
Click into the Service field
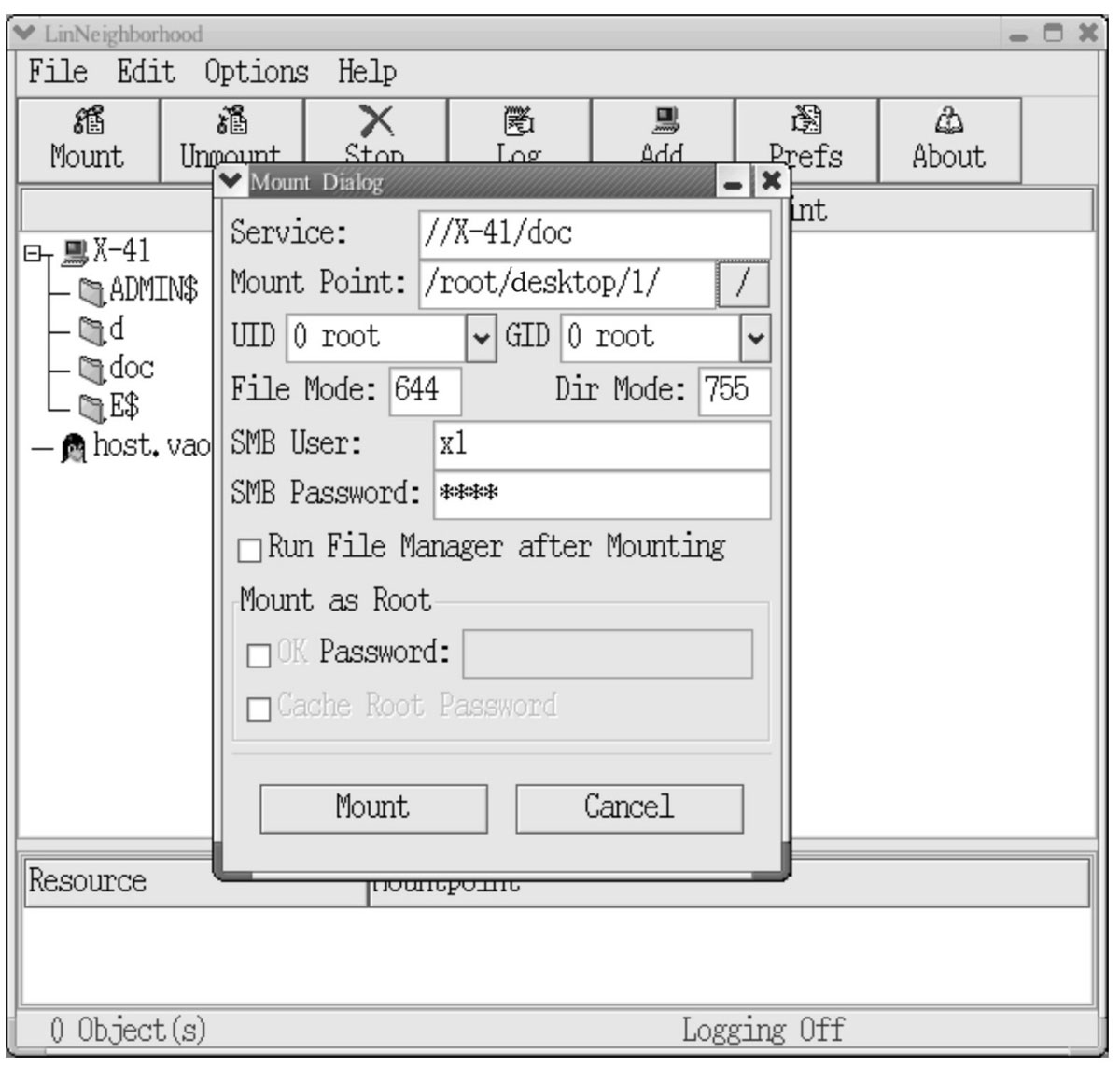(x=595, y=233)
